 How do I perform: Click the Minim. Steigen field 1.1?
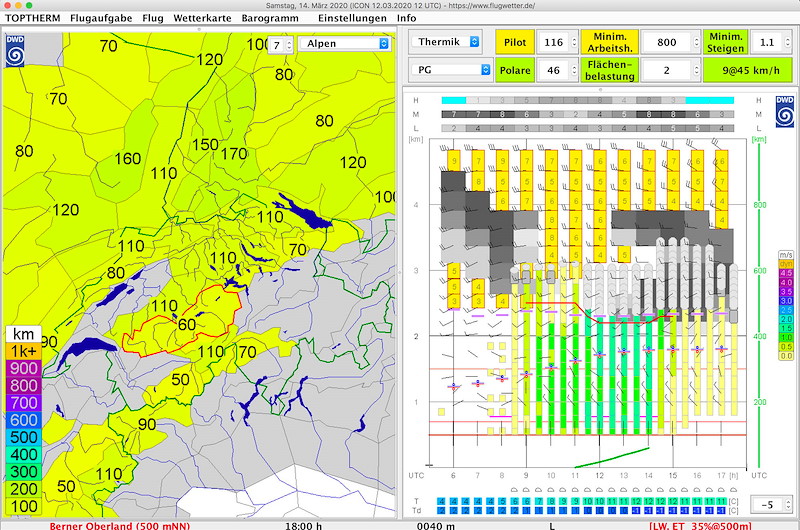(x=768, y=42)
